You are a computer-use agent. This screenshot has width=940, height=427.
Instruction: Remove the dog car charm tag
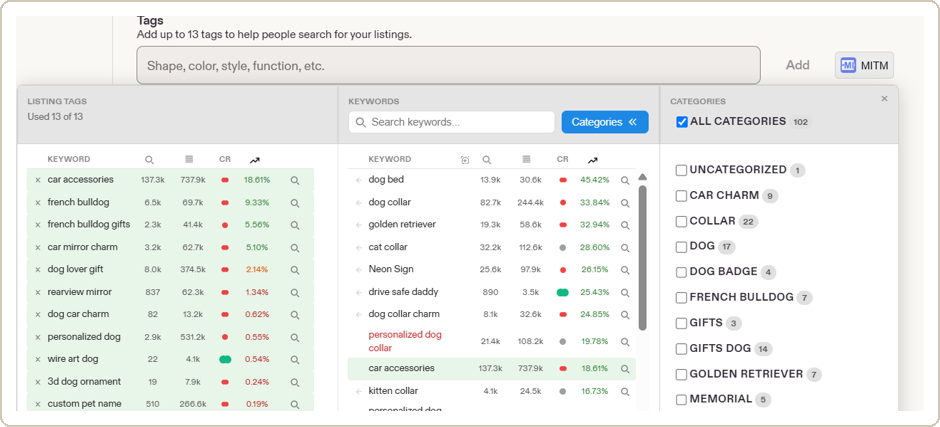[x=38, y=314]
